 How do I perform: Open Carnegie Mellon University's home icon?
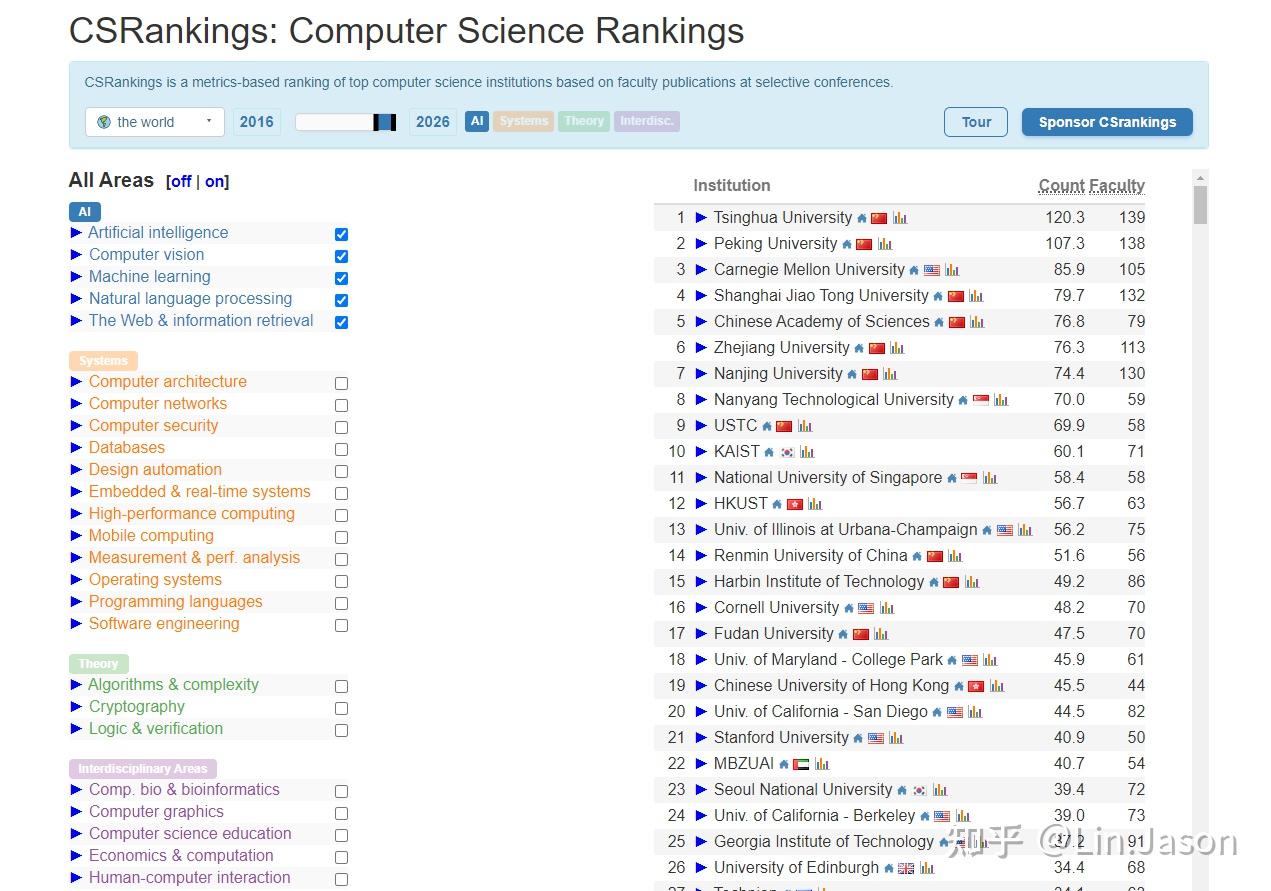[914, 270]
